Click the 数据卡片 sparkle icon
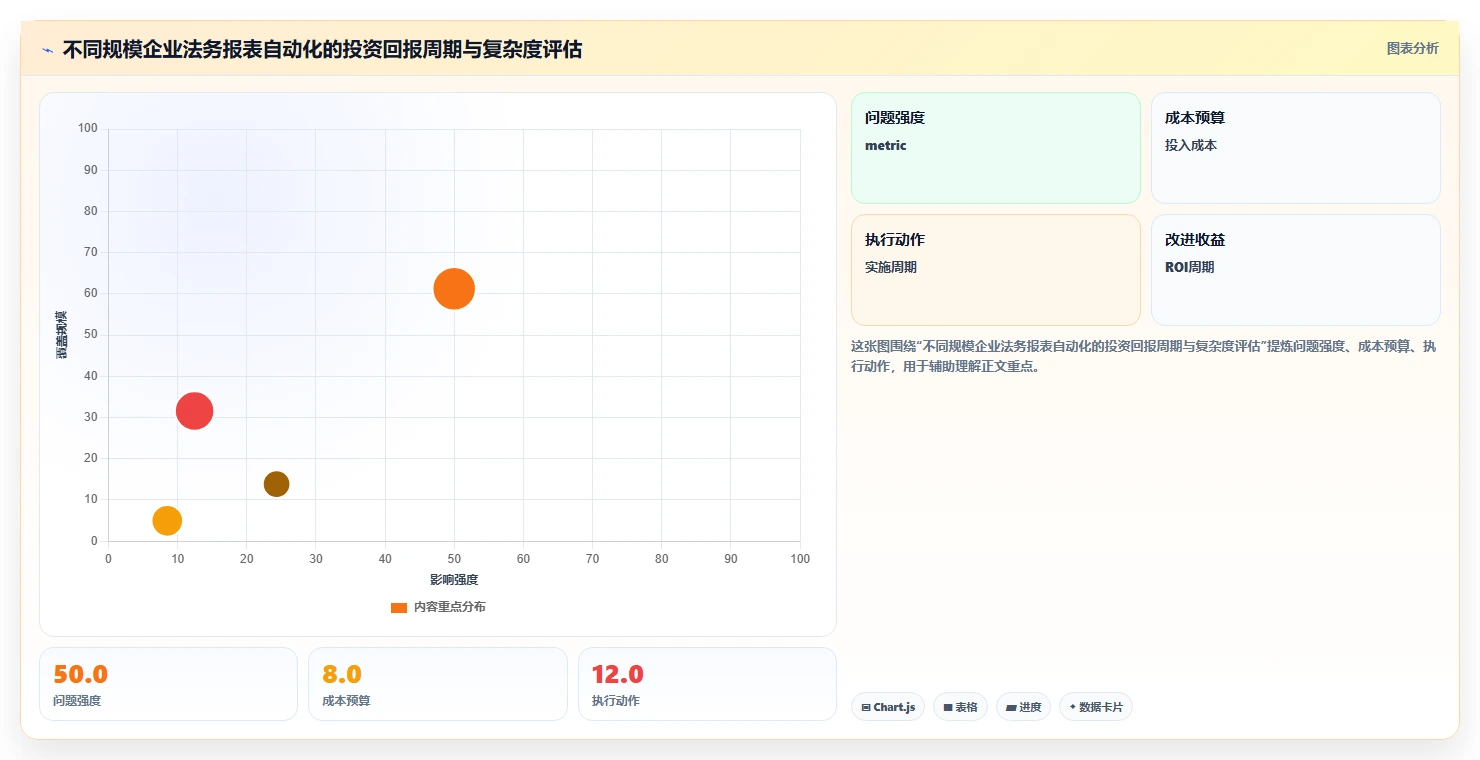 coord(1072,707)
